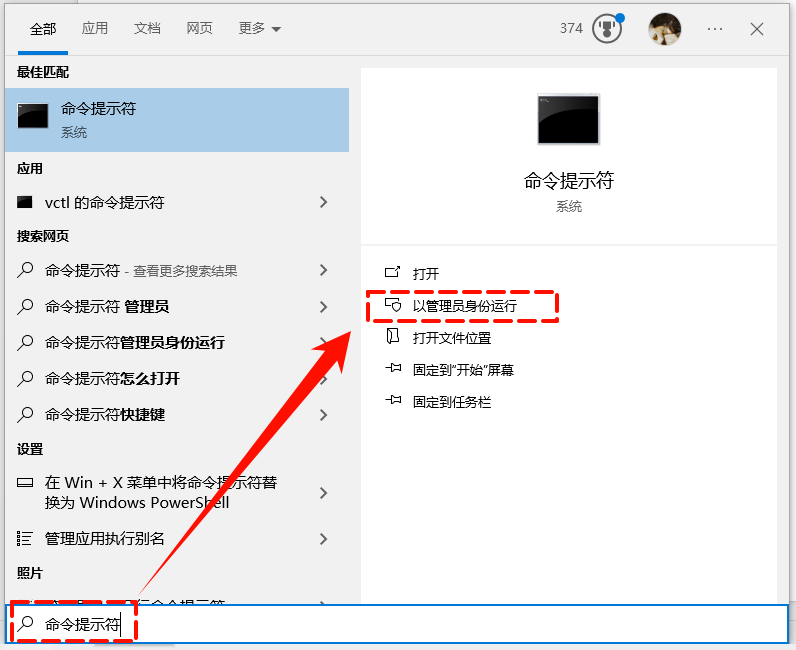This screenshot has height=650, width=796.
Task: Click cmd icon beside vctl 的命令提示符
Action: pos(24,202)
